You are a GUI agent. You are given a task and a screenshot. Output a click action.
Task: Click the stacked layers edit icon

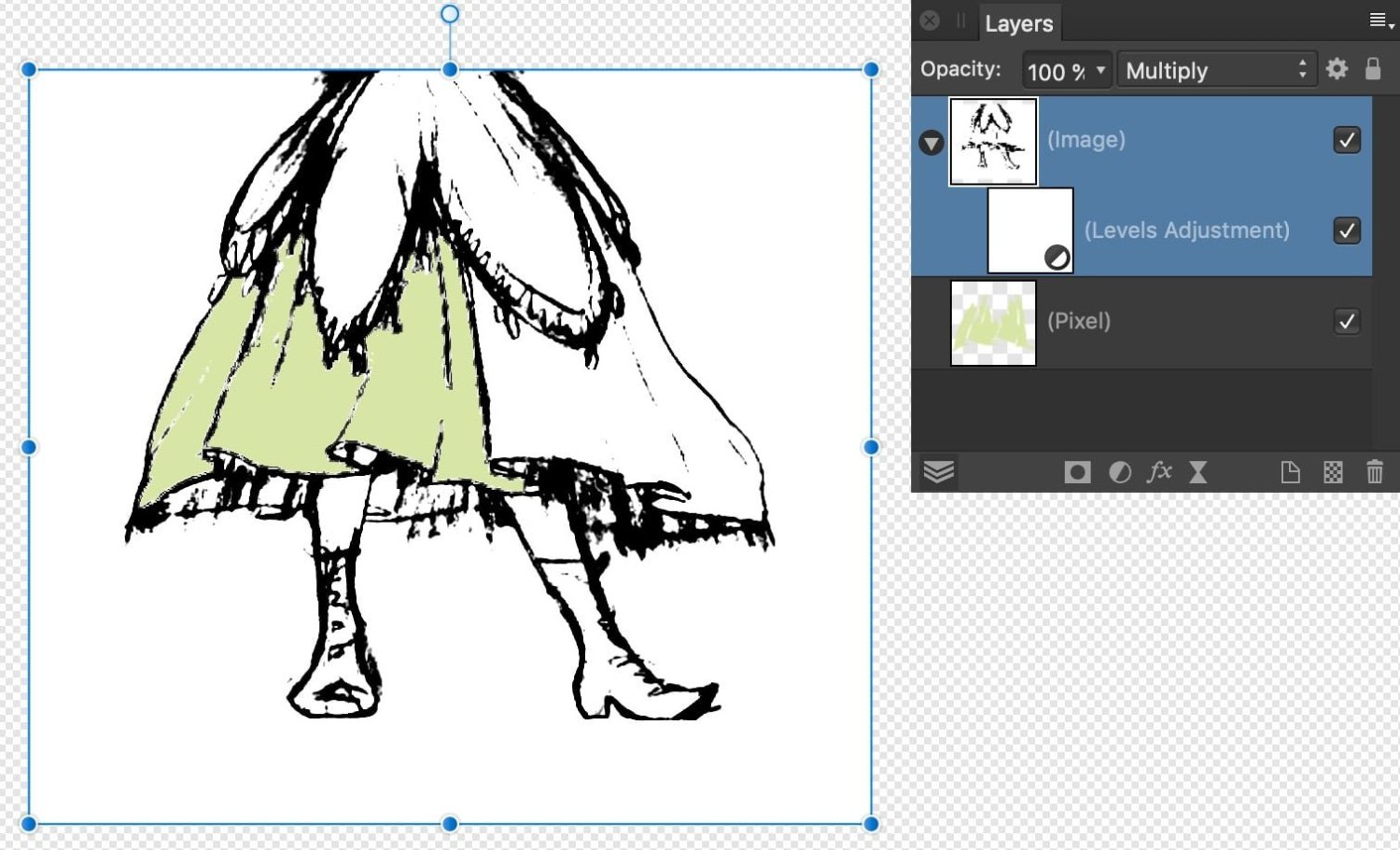click(x=939, y=472)
